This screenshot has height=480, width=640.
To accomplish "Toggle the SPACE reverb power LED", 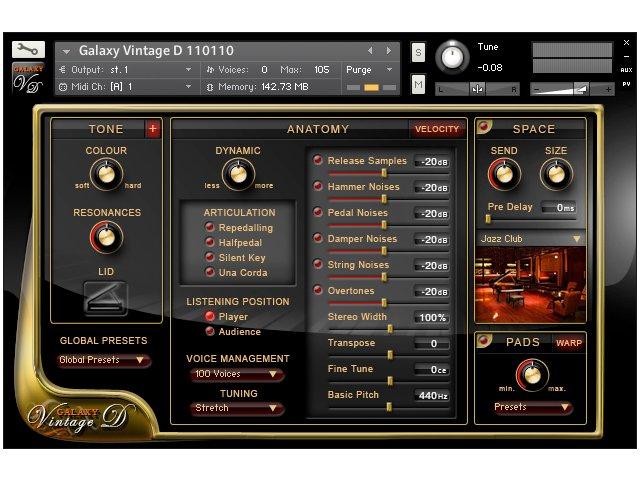I will [484, 127].
